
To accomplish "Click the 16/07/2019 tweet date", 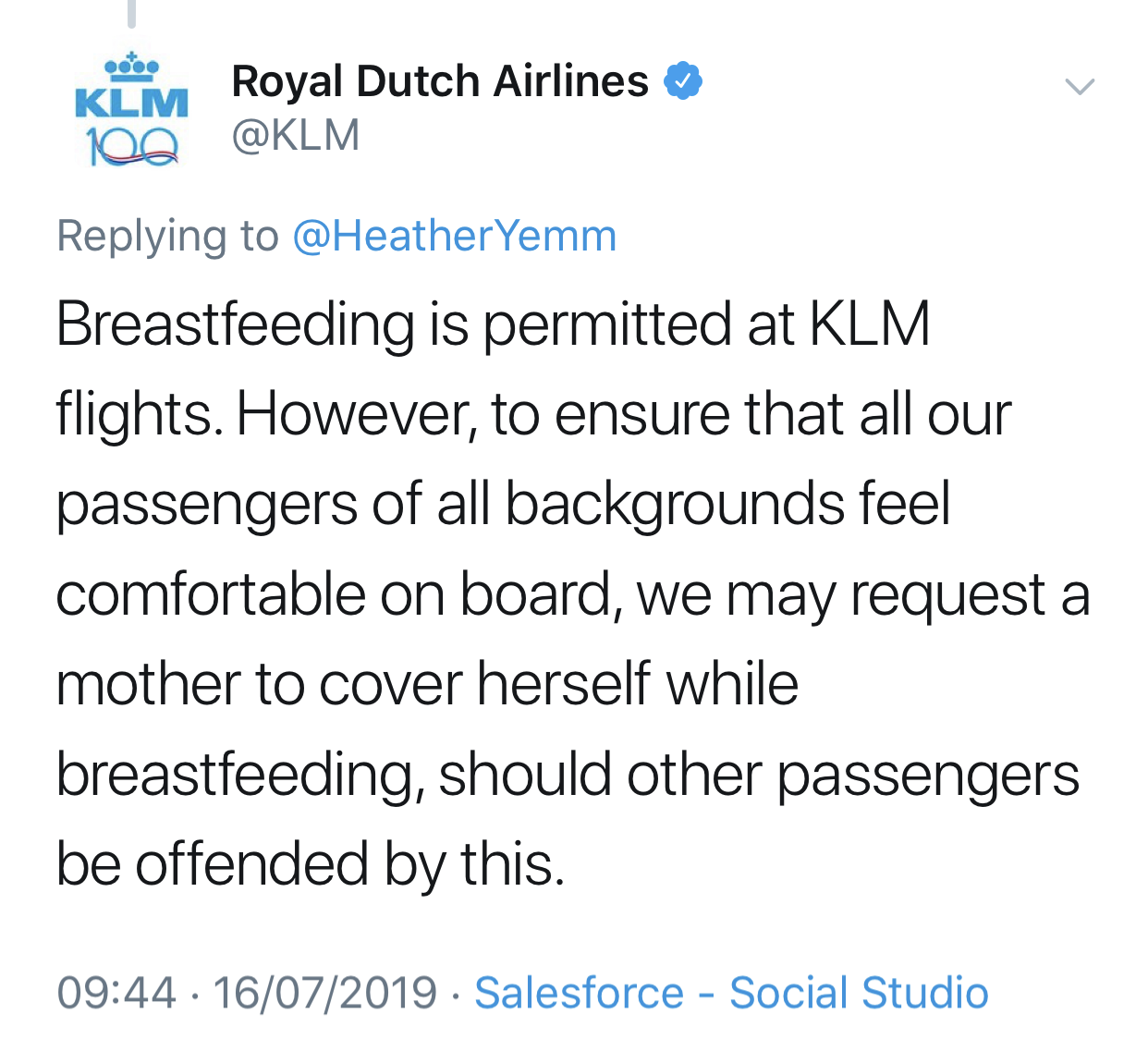I will pyautogui.click(x=324, y=993).
